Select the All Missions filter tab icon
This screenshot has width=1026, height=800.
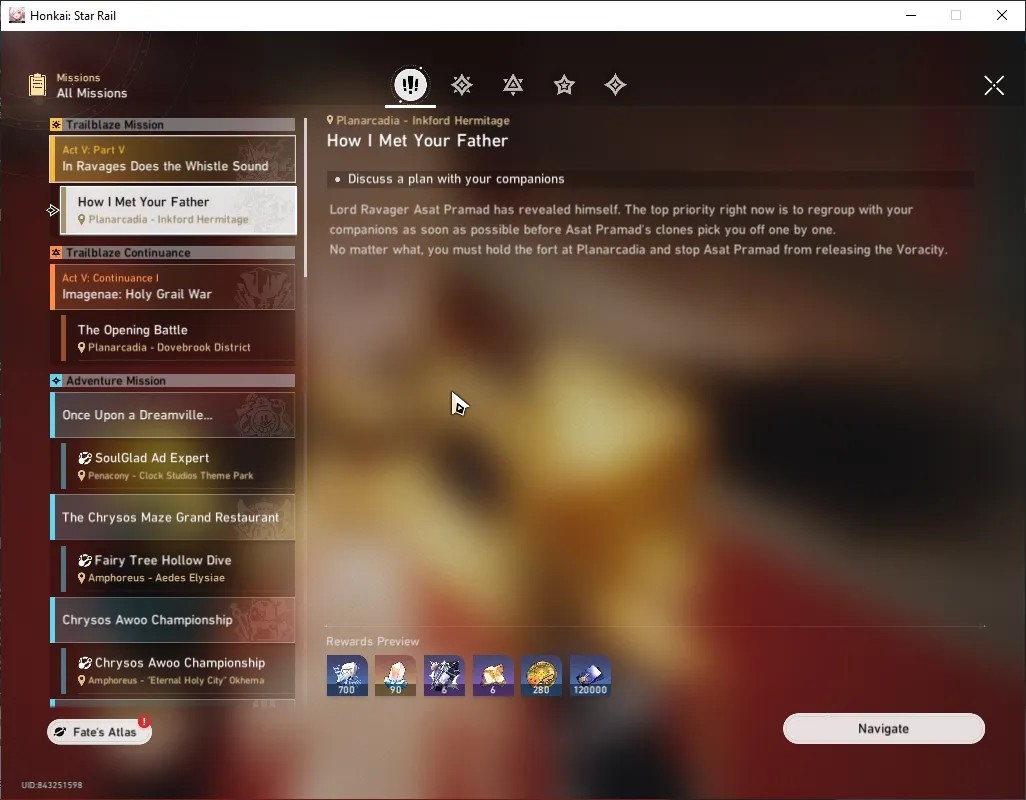[410, 84]
